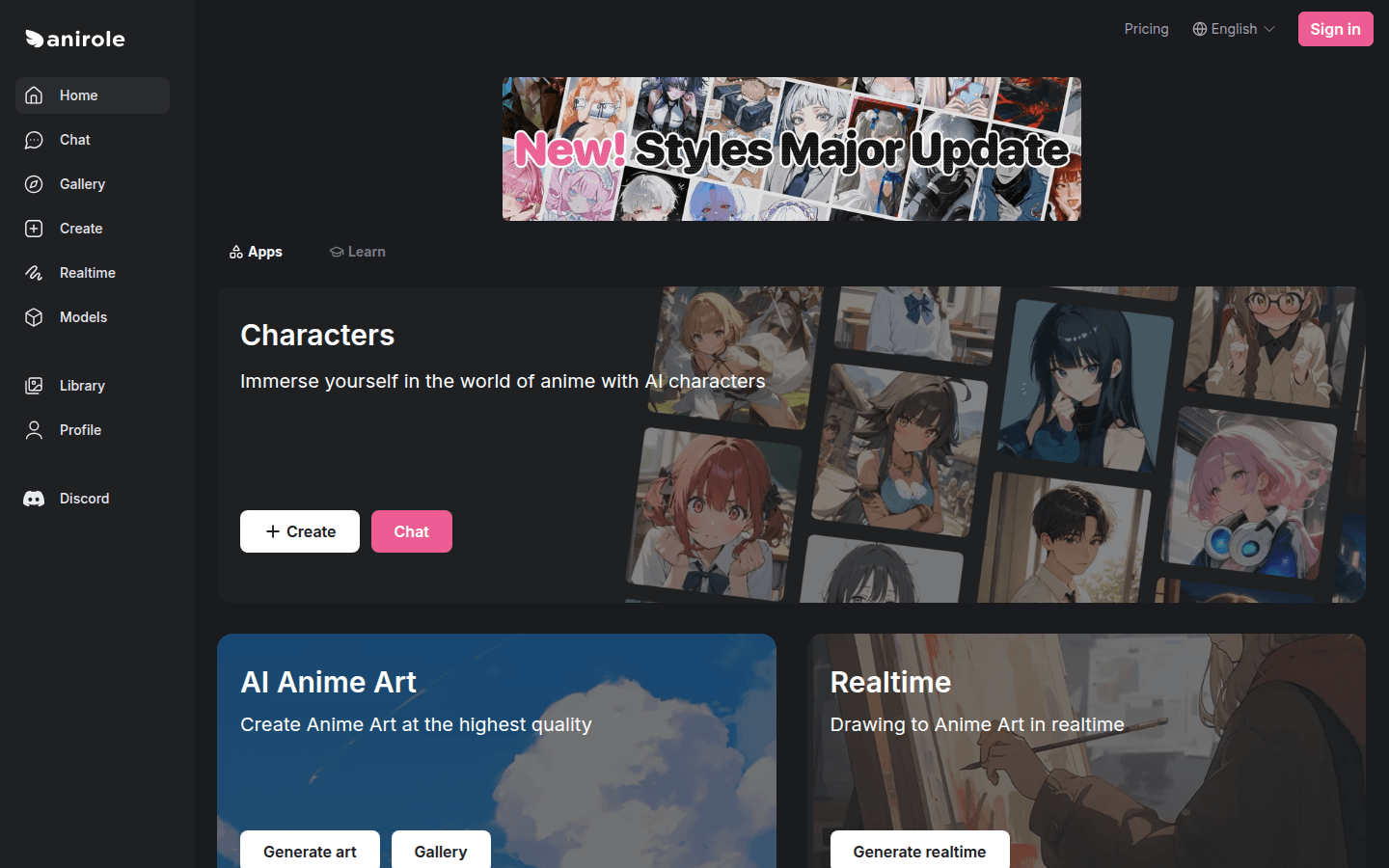Select the Home icon in sidebar
This screenshot has height=868, width=1389.
click(x=34, y=95)
